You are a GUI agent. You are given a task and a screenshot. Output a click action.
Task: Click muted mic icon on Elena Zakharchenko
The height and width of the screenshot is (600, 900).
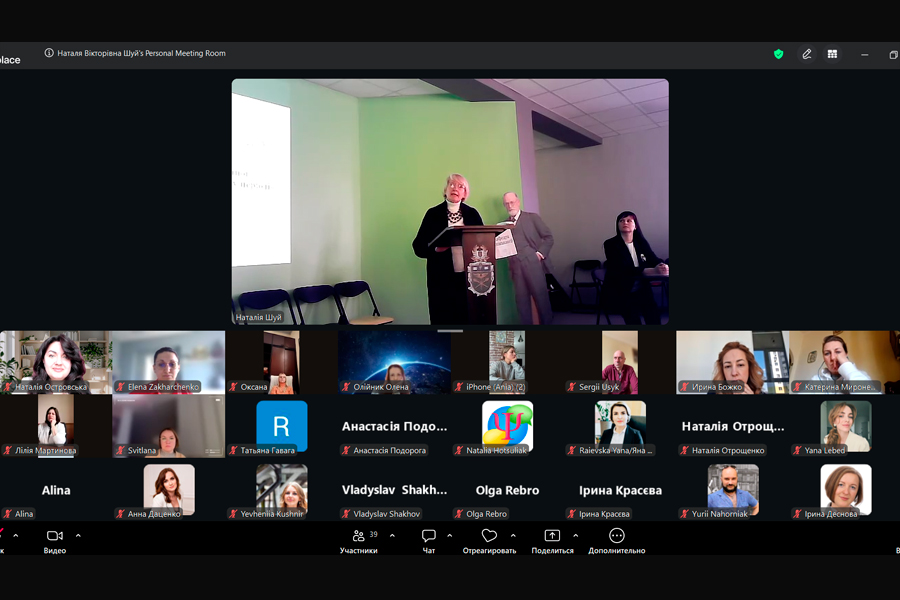tap(121, 387)
